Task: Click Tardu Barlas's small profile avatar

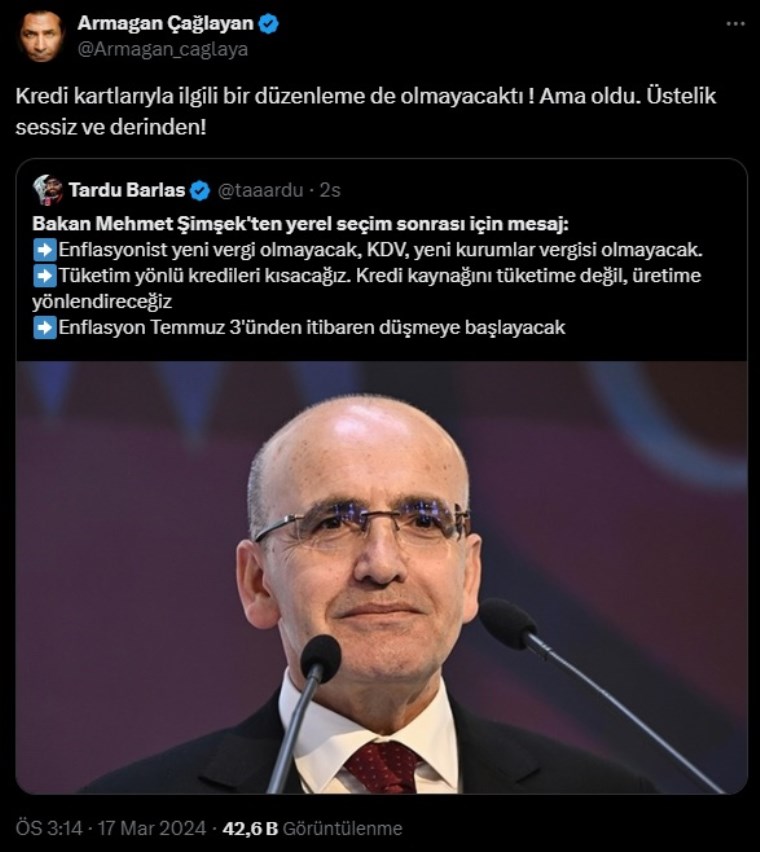Action: 47,190
